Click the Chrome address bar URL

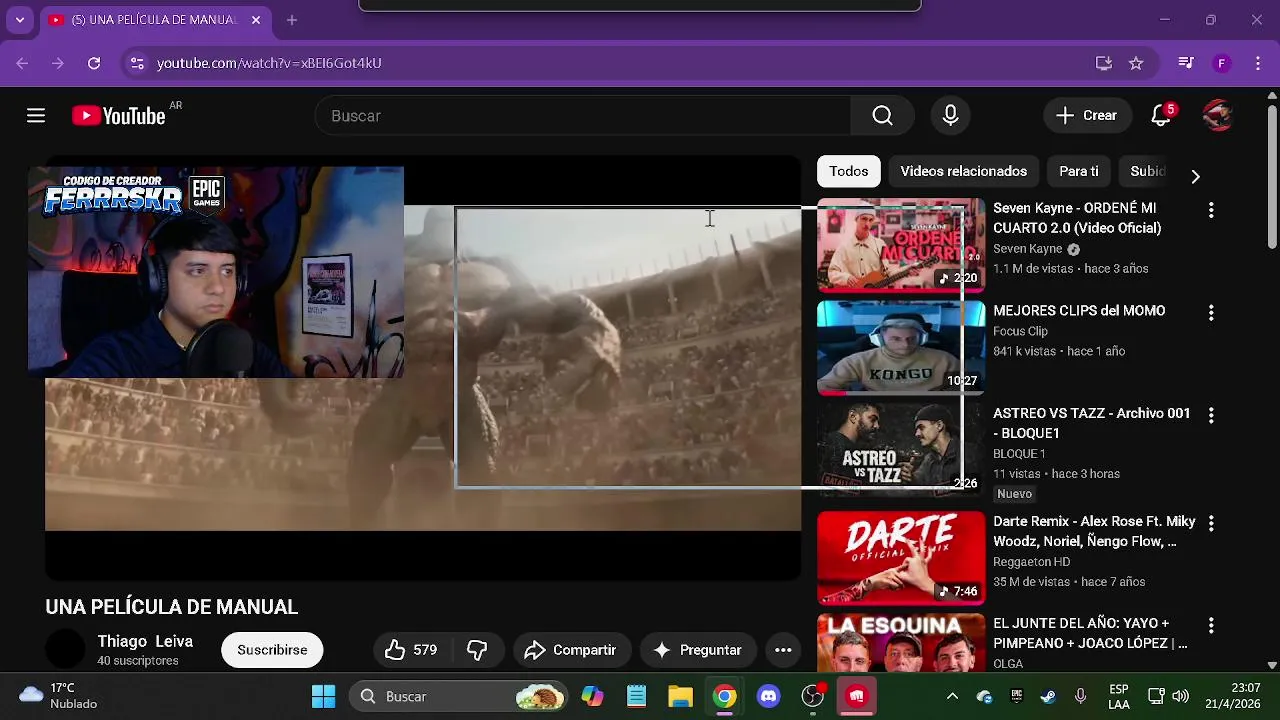click(x=269, y=63)
